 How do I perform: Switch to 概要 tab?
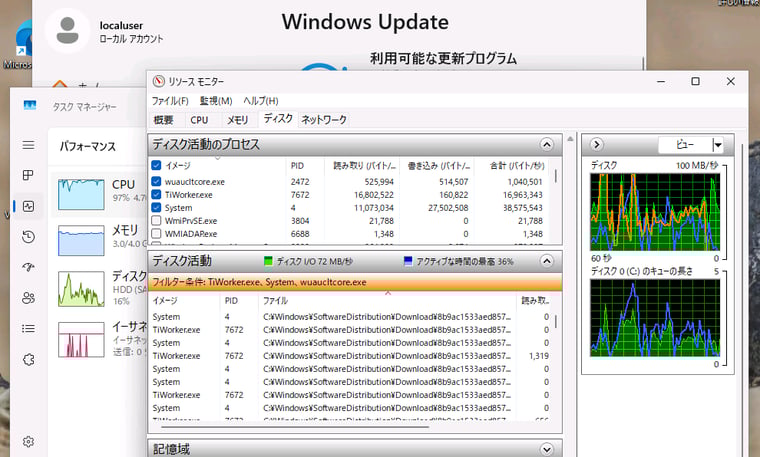[163, 120]
